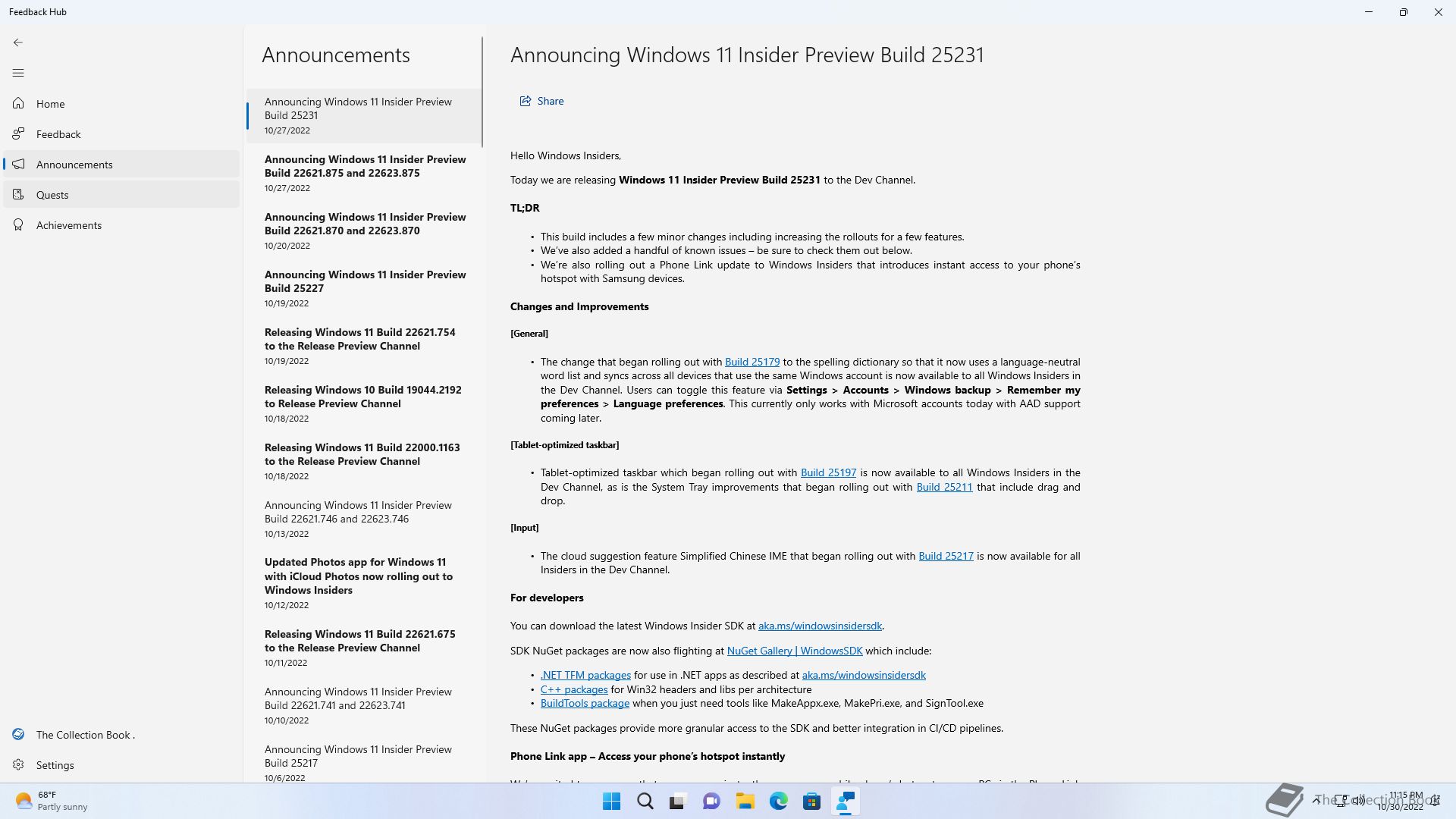
Task: Share this announcement
Action: [541, 101]
